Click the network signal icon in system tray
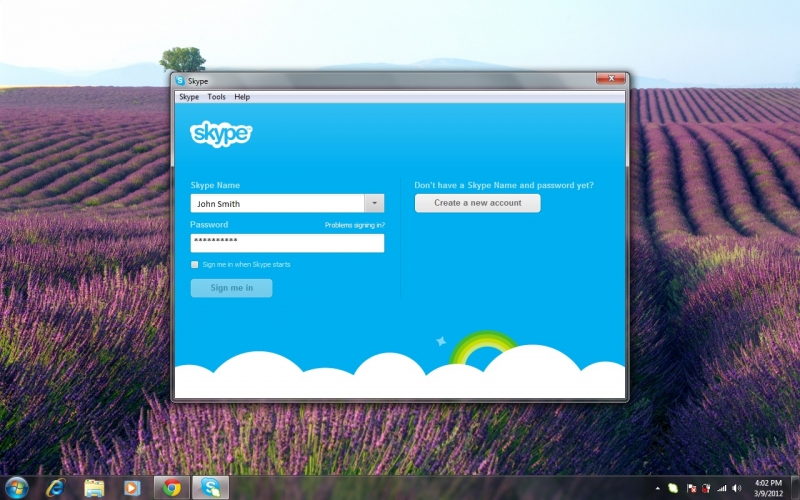The height and width of the screenshot is (500, 800). click(721, 488)
